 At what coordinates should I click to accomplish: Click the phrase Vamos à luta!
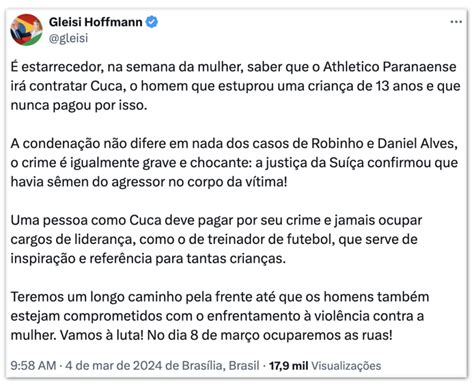pyautogui.click(x=102, y=335)
